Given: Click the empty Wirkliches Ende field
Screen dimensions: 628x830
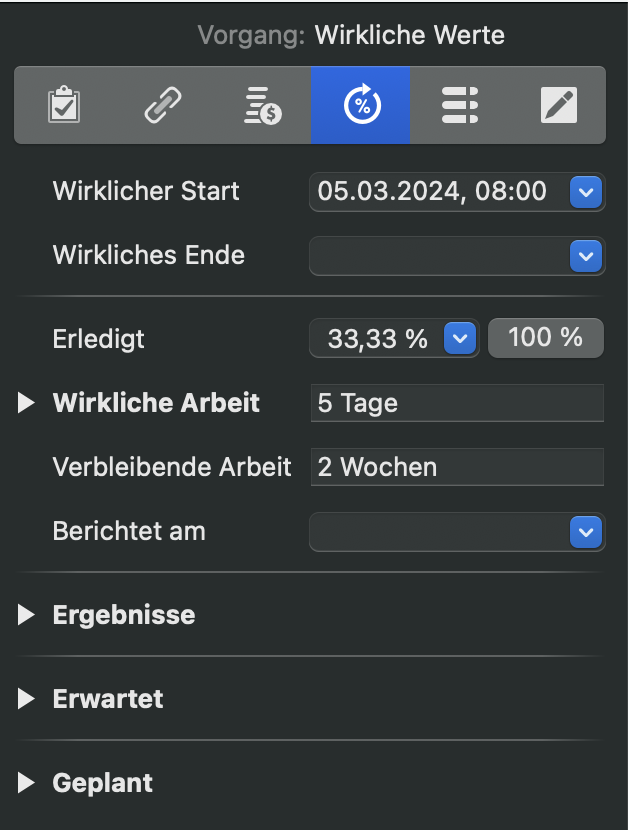Looking at the screenshot, I should [x=440, y=256].
